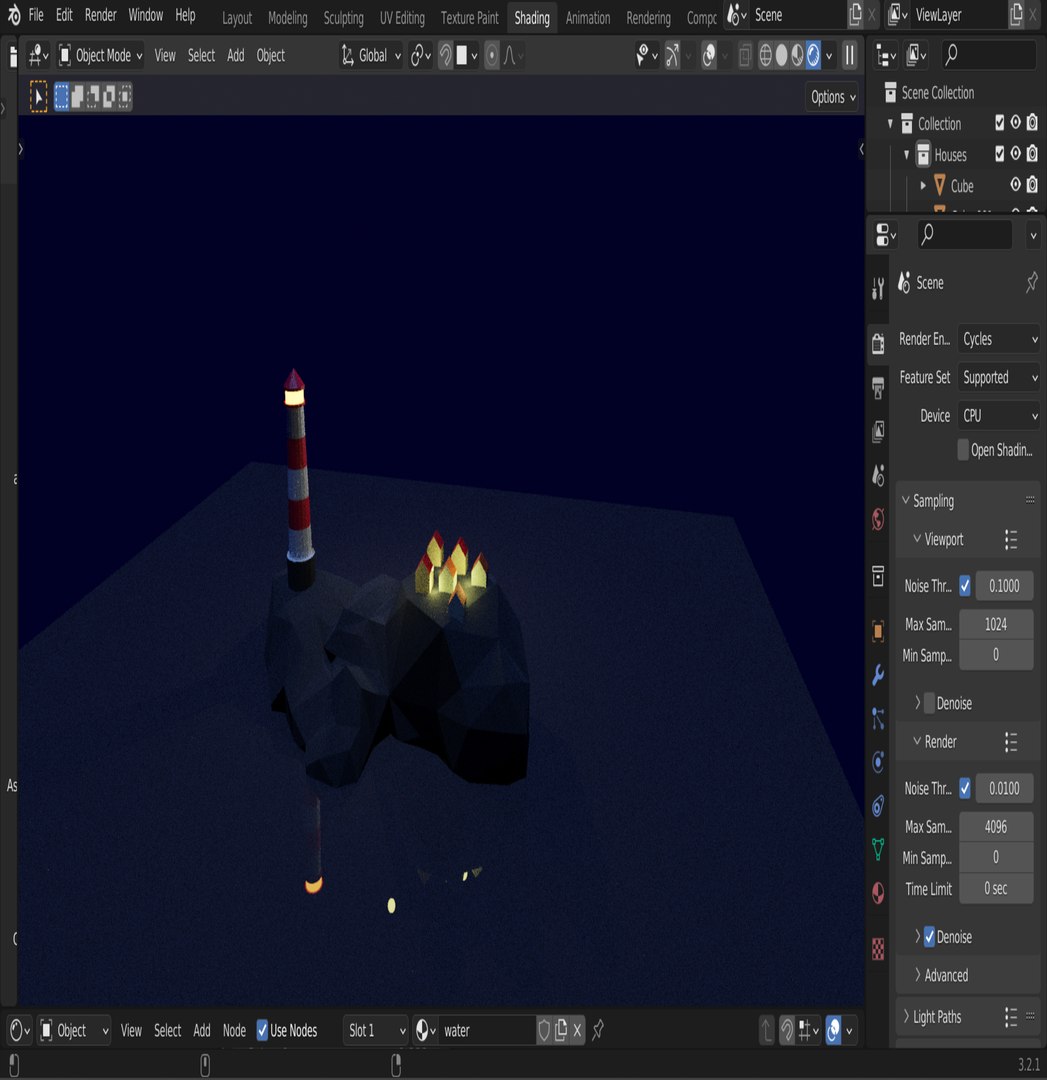Expand the Light Paths panel
The image size is (1047, 1080).
(936, 1017)
